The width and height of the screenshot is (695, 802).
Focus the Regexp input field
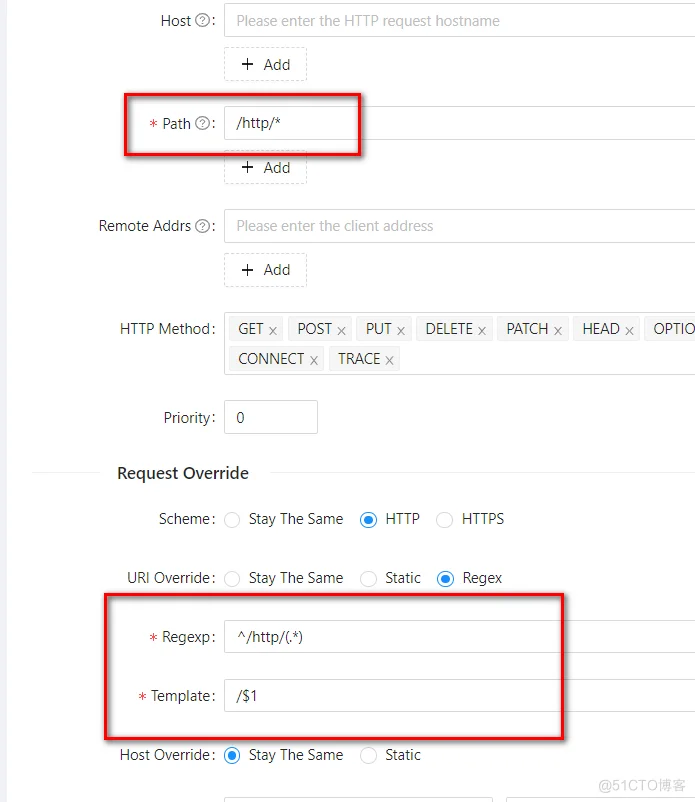pos(459,637)
